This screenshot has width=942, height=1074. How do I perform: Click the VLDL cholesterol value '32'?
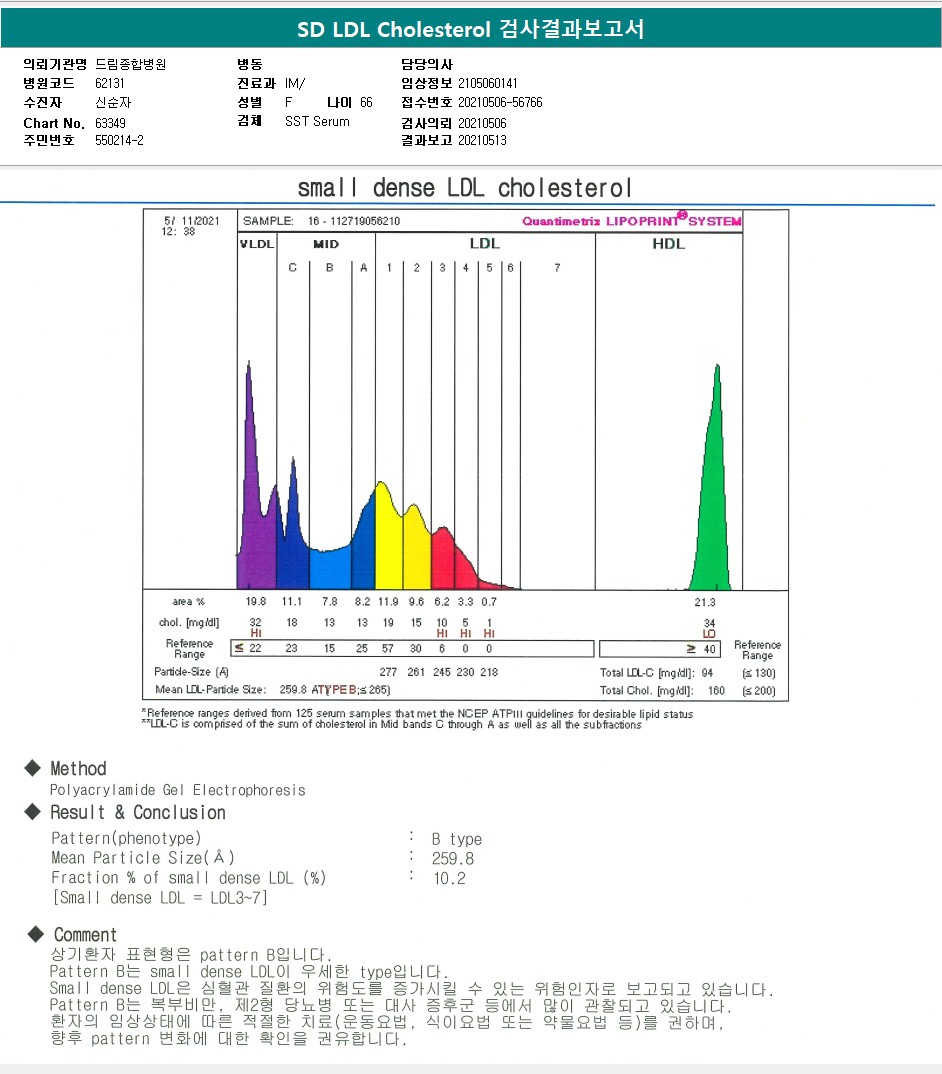[x=256, y=622]
